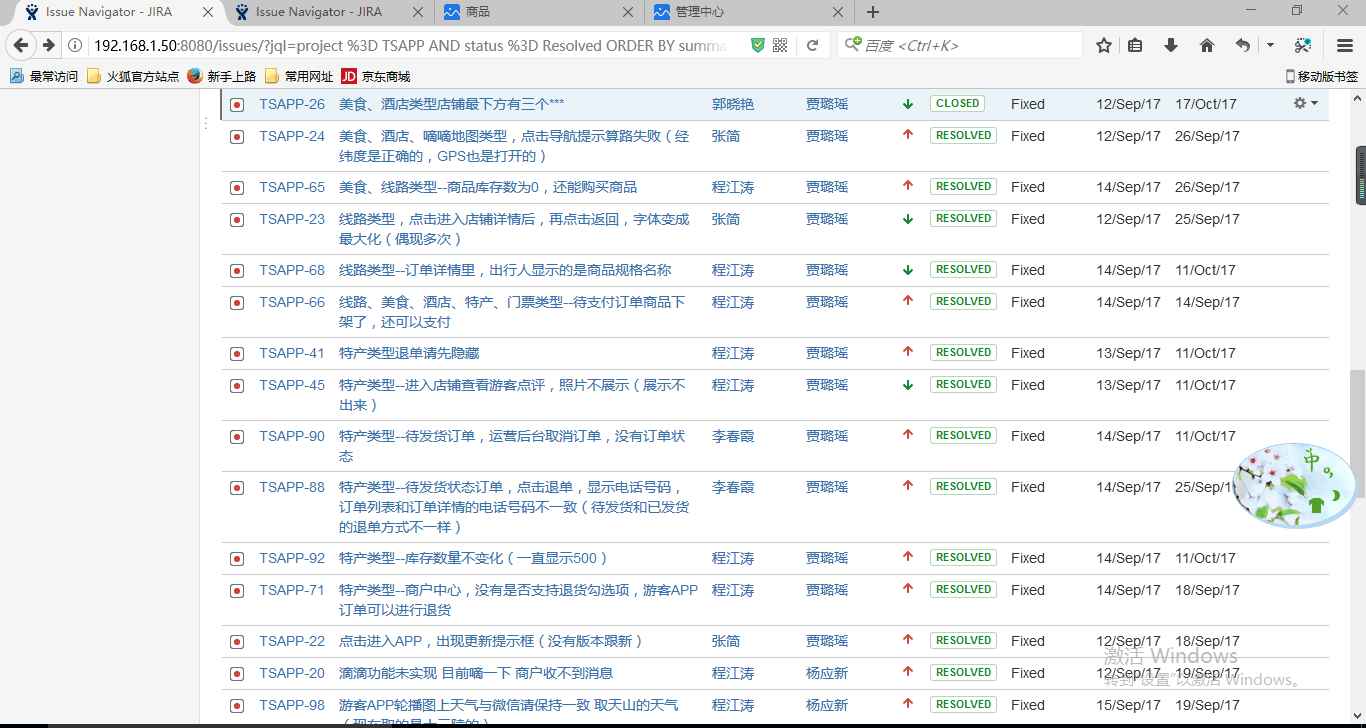Open the 移动版书签 mobile bookmarks
Screen dimensions: 1366x728
pos(1321,76)
